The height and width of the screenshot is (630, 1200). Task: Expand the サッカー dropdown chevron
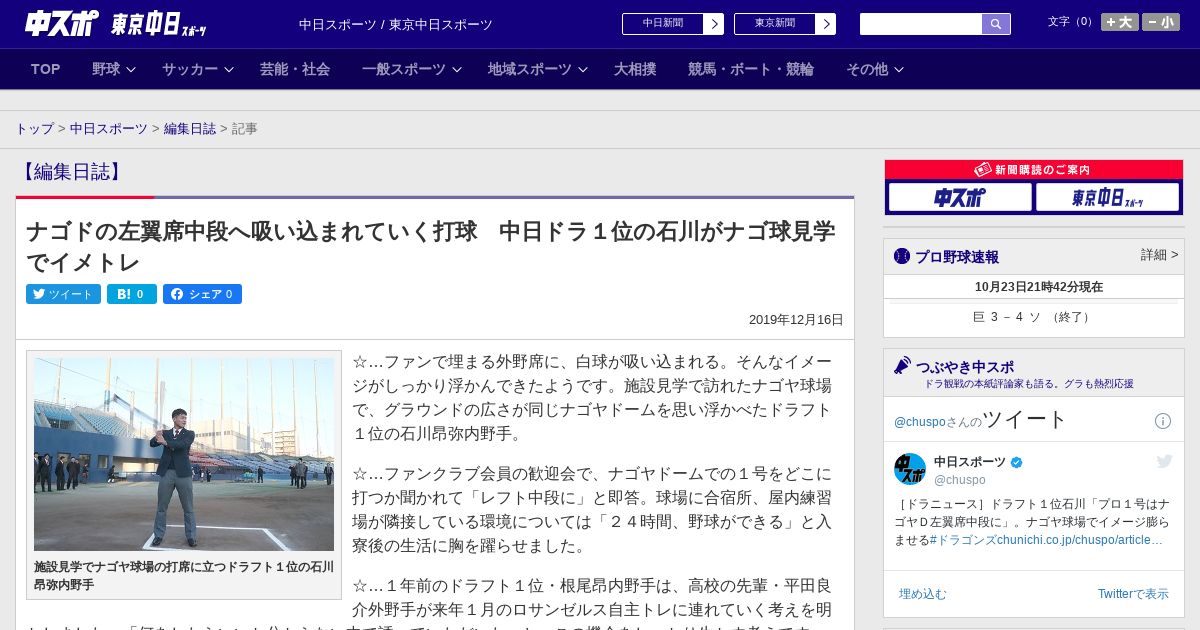click(x=229, y=70)
